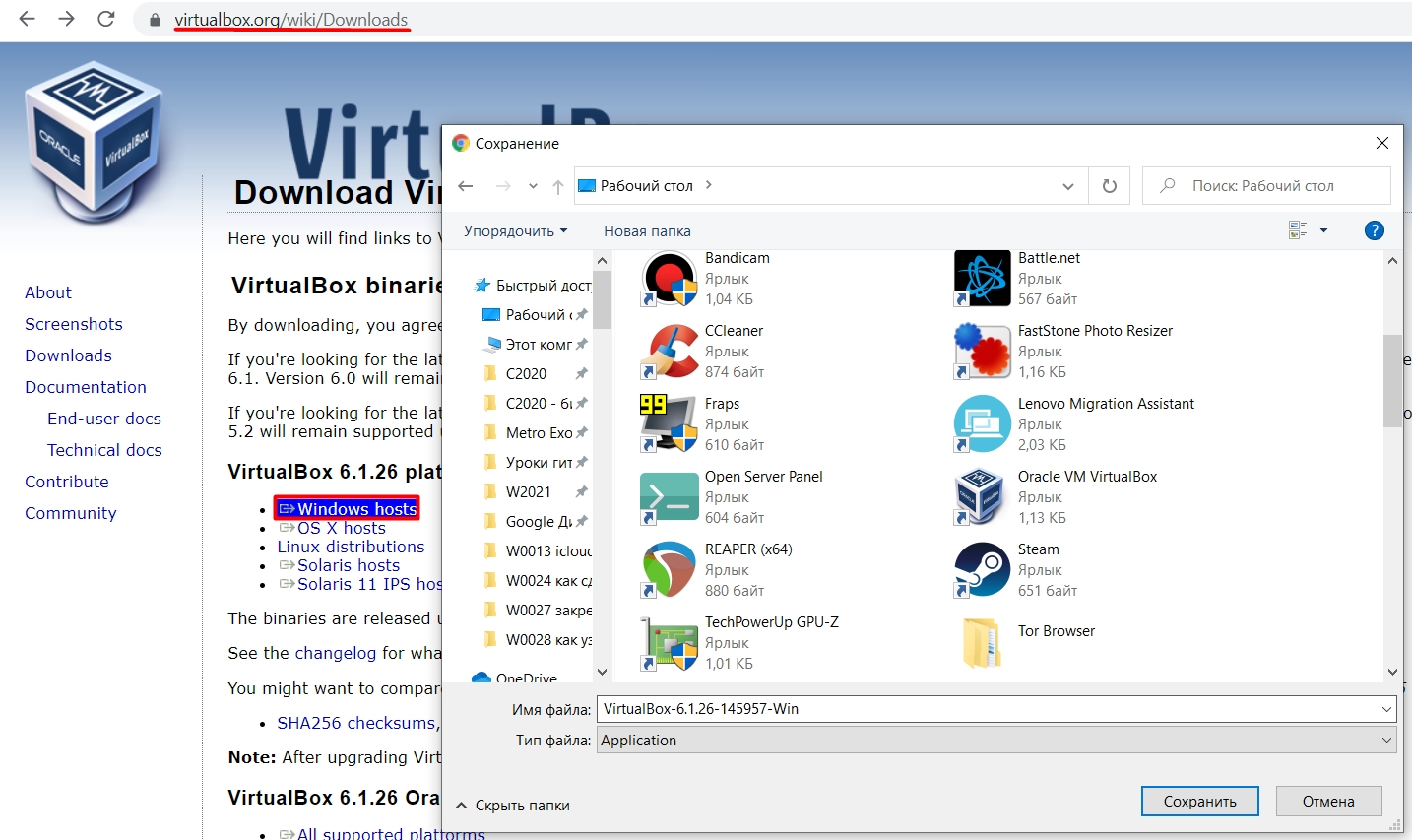Go up one folder level
This screenshot has width=1412, height=840.
558,186
